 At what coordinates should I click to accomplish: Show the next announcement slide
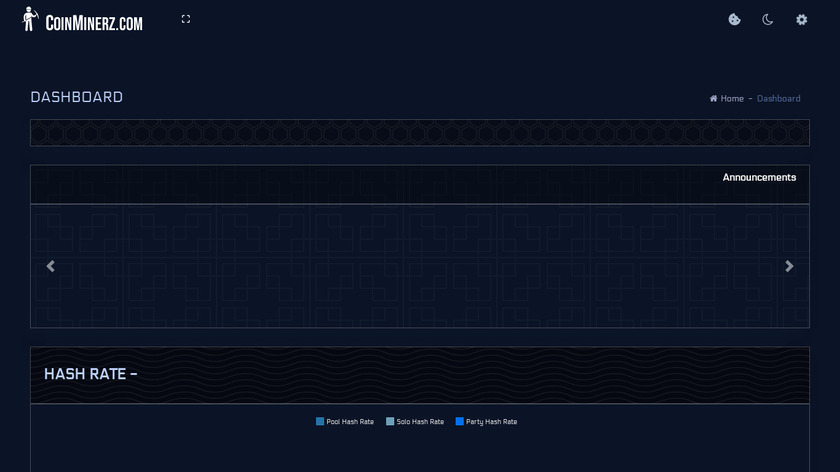click(789, 266)
